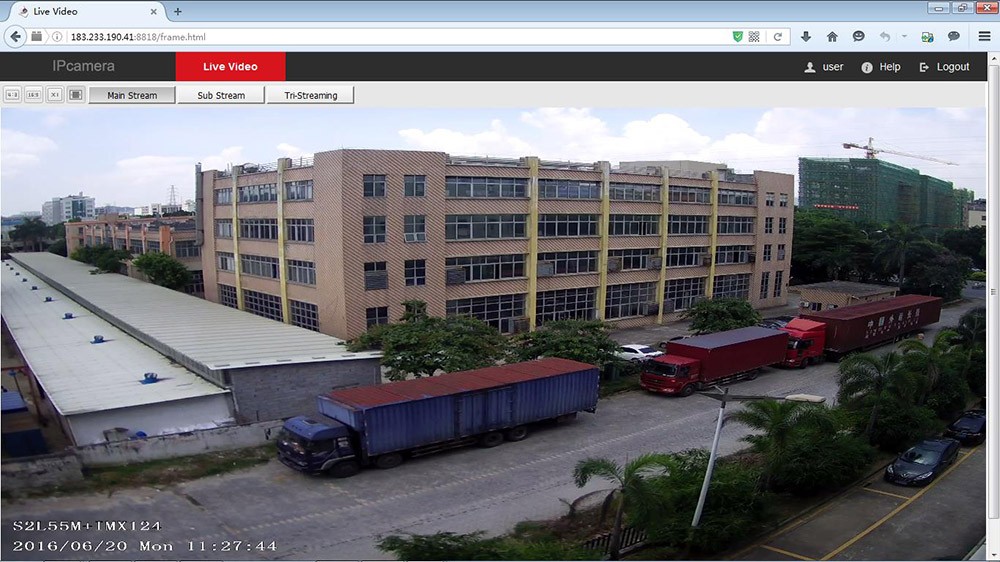Switch the view to 16:9 ratio
Screen dimensions: 1000x562
click(33, 95)
